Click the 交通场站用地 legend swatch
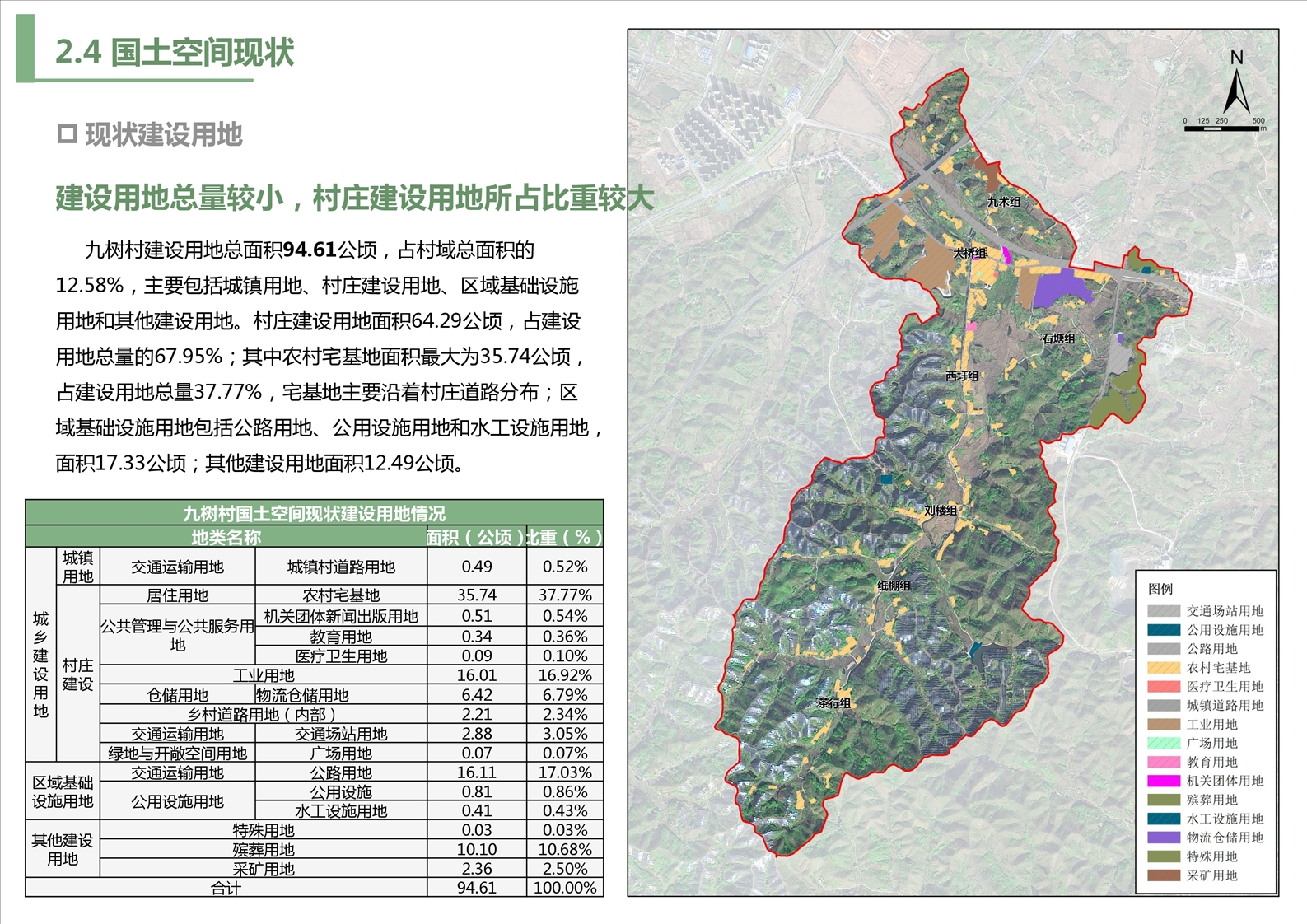Image resolution: width=1307 pixels, height=924 pixels. point(1164,611)
